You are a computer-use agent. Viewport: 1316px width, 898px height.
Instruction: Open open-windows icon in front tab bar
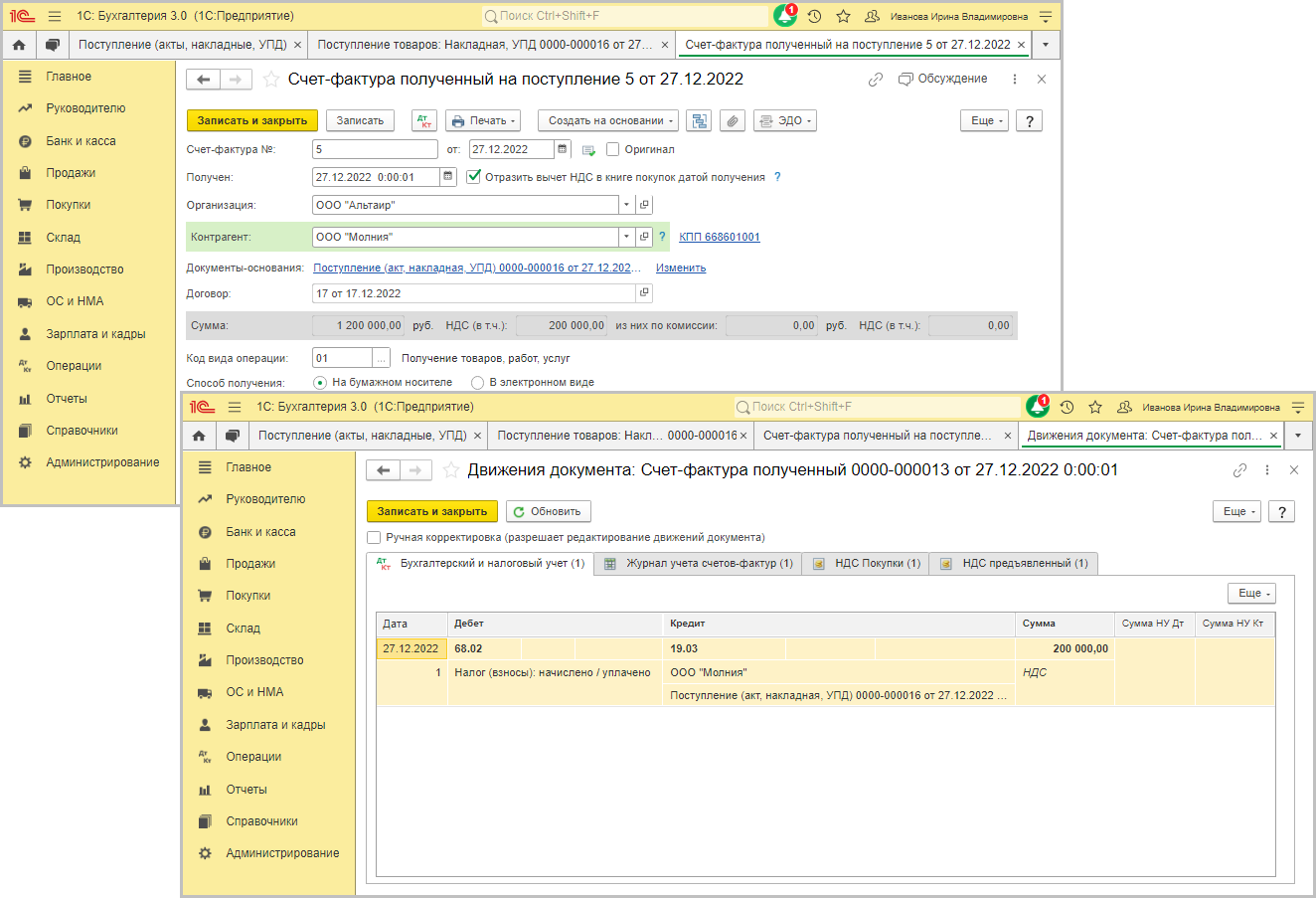(x=232, y=436)
